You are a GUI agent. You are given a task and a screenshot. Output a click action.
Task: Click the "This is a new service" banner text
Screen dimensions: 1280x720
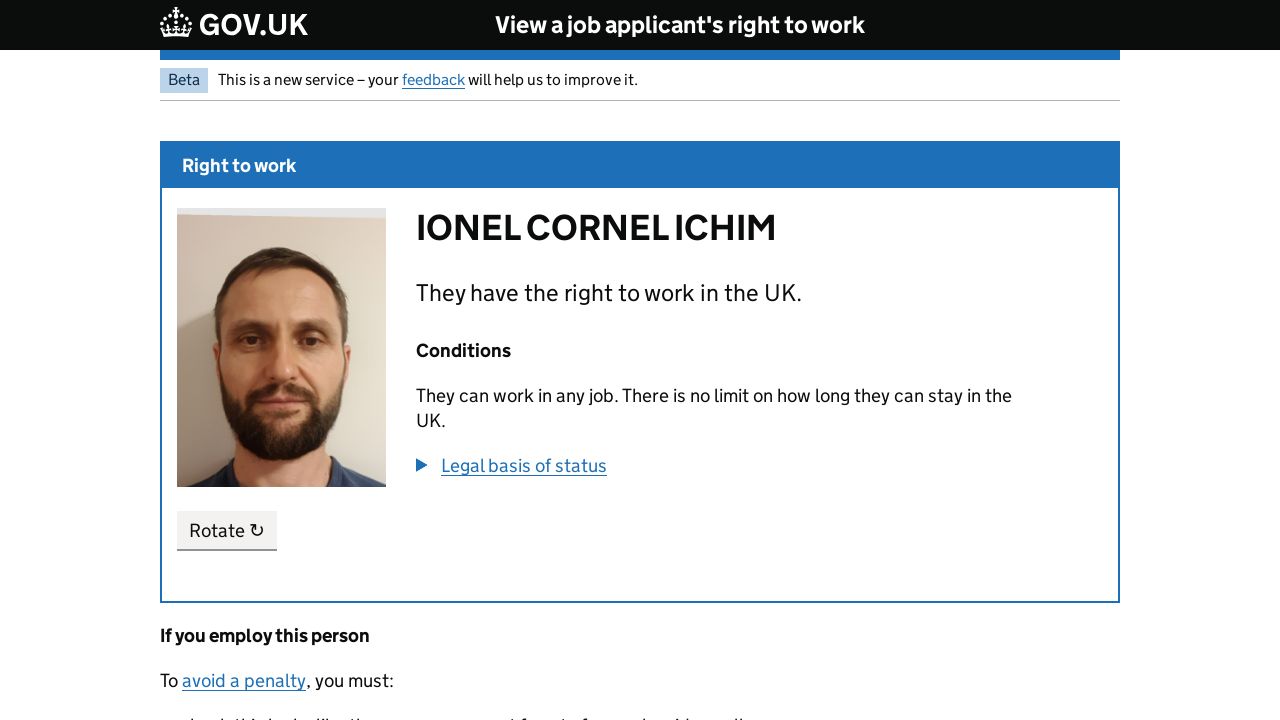(x=308, y=80)
